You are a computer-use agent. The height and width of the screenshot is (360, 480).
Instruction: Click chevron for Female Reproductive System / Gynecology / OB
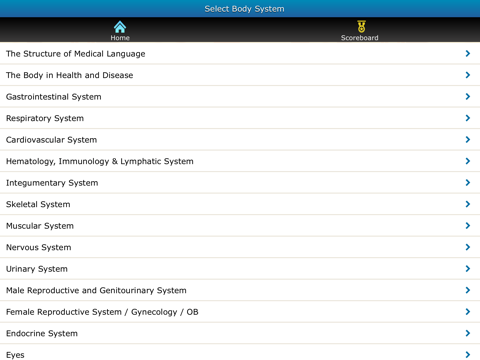click(468, 312)
